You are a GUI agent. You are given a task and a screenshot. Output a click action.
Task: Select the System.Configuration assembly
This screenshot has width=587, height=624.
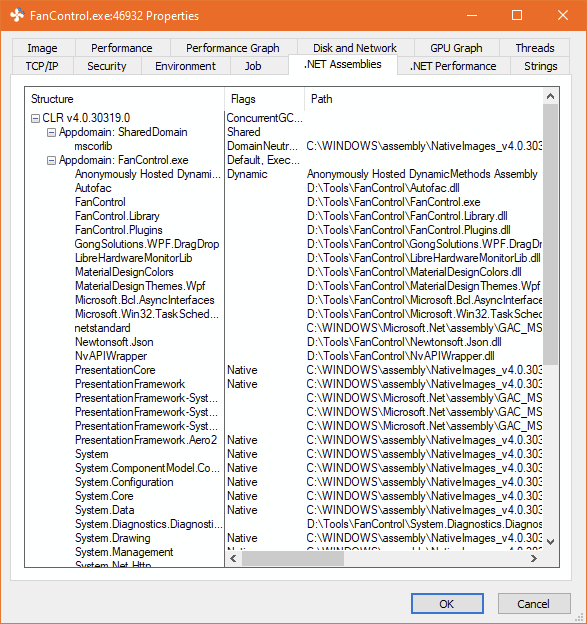pos(124,482)
